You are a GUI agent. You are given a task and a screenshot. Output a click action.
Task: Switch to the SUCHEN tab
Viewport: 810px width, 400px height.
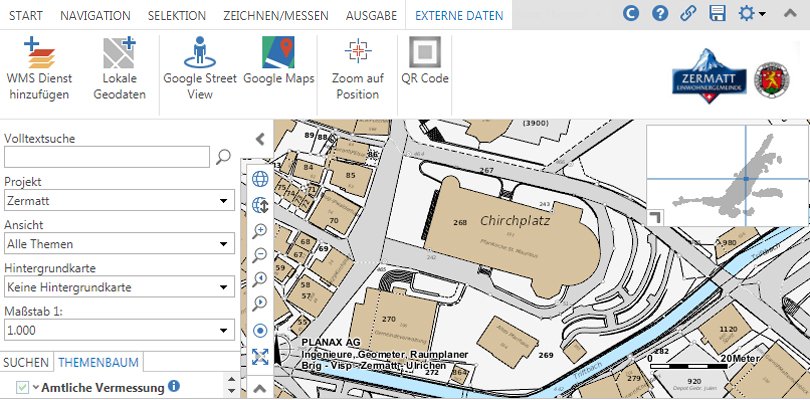pos(26,361)
